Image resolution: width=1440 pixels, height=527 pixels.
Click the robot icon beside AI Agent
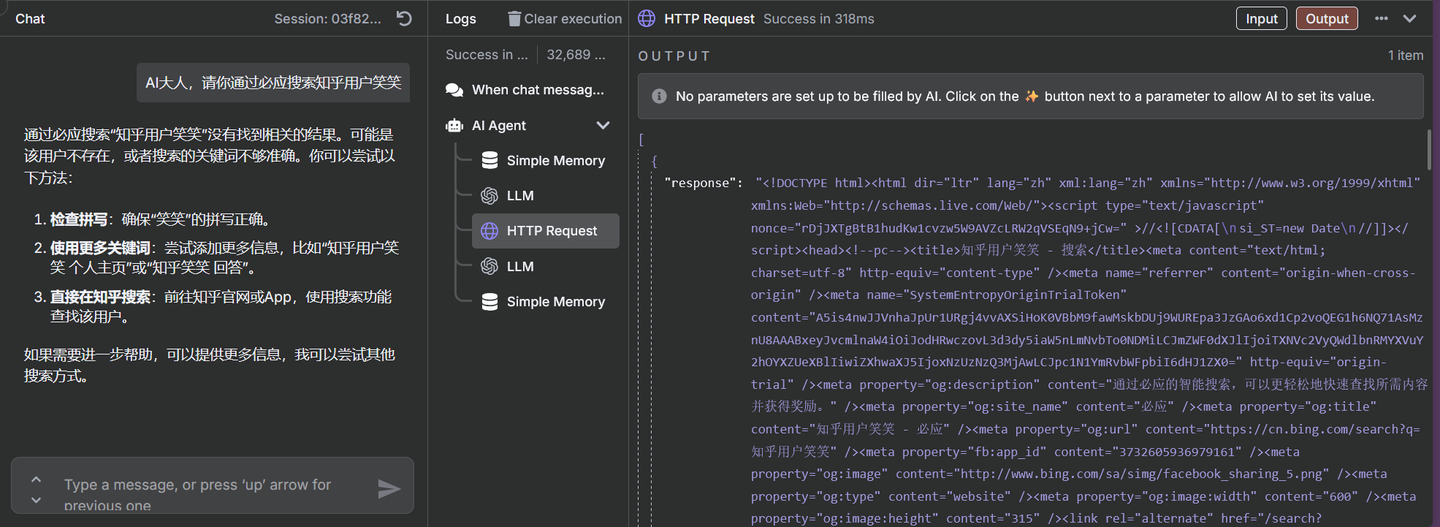(x=454, y=125)
